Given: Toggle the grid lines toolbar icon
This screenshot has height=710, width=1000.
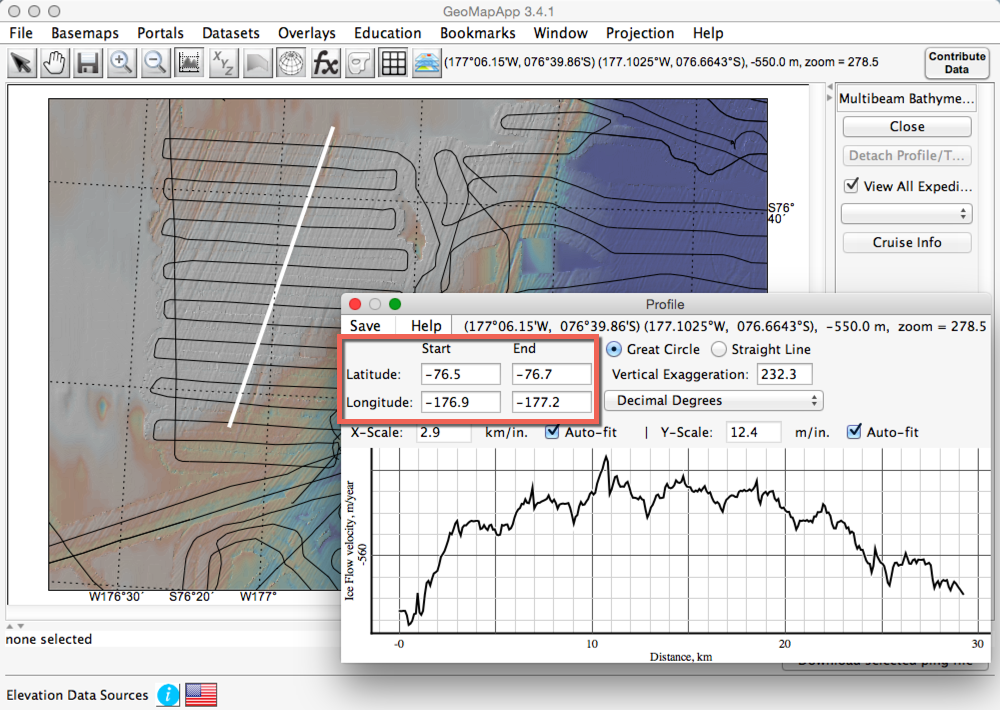Looking at the screenshot, I should coord(393,63).
